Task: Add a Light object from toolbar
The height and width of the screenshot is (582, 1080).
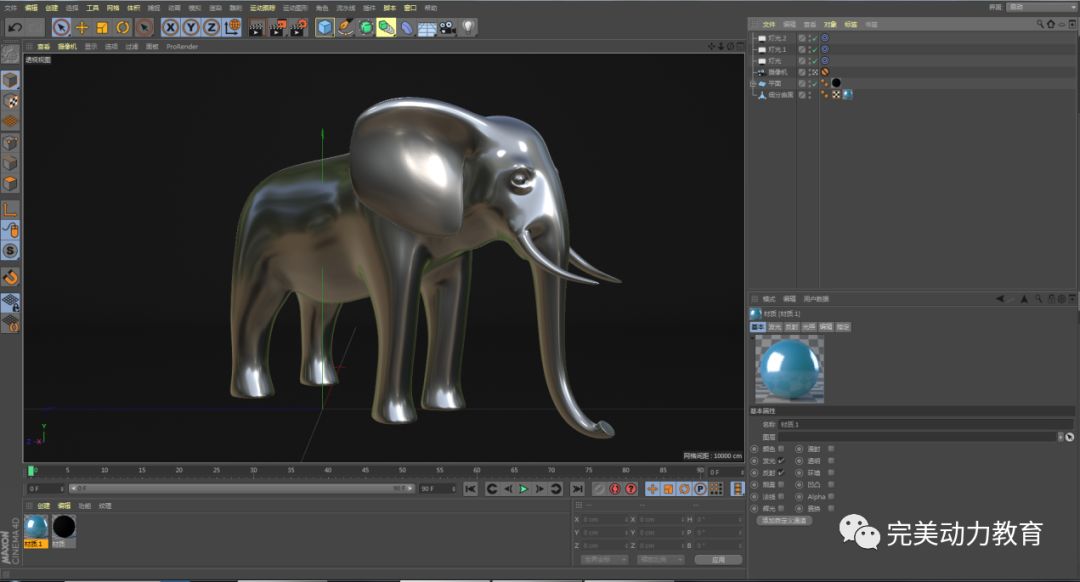Action: point(468,28)
